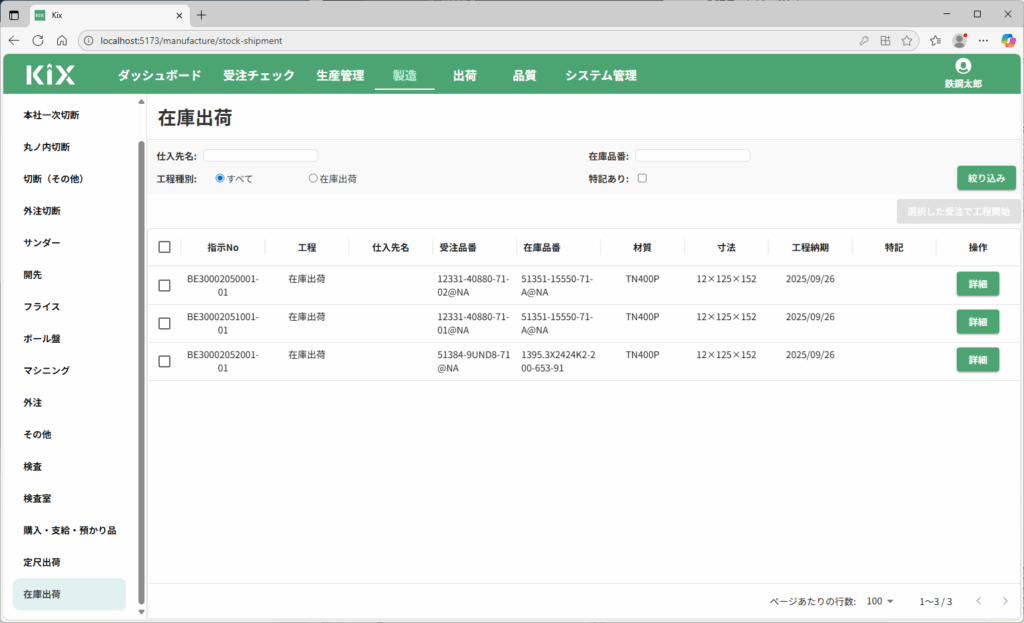This screenshot has width=1024, height=623.
Task: Click the browser home icon
Action: [62, 41]
